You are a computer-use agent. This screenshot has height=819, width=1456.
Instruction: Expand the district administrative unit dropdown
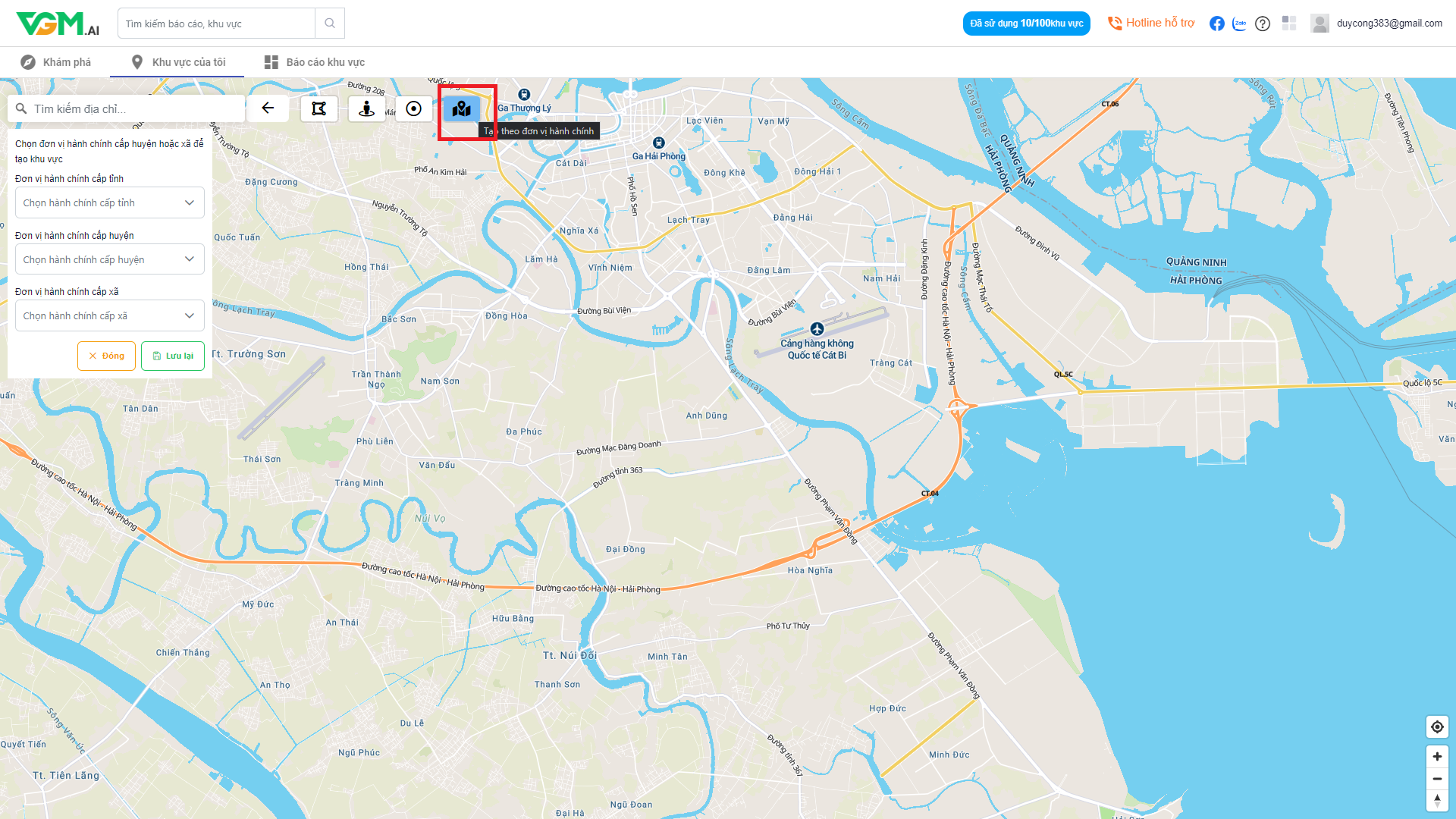tap(110, 259)
